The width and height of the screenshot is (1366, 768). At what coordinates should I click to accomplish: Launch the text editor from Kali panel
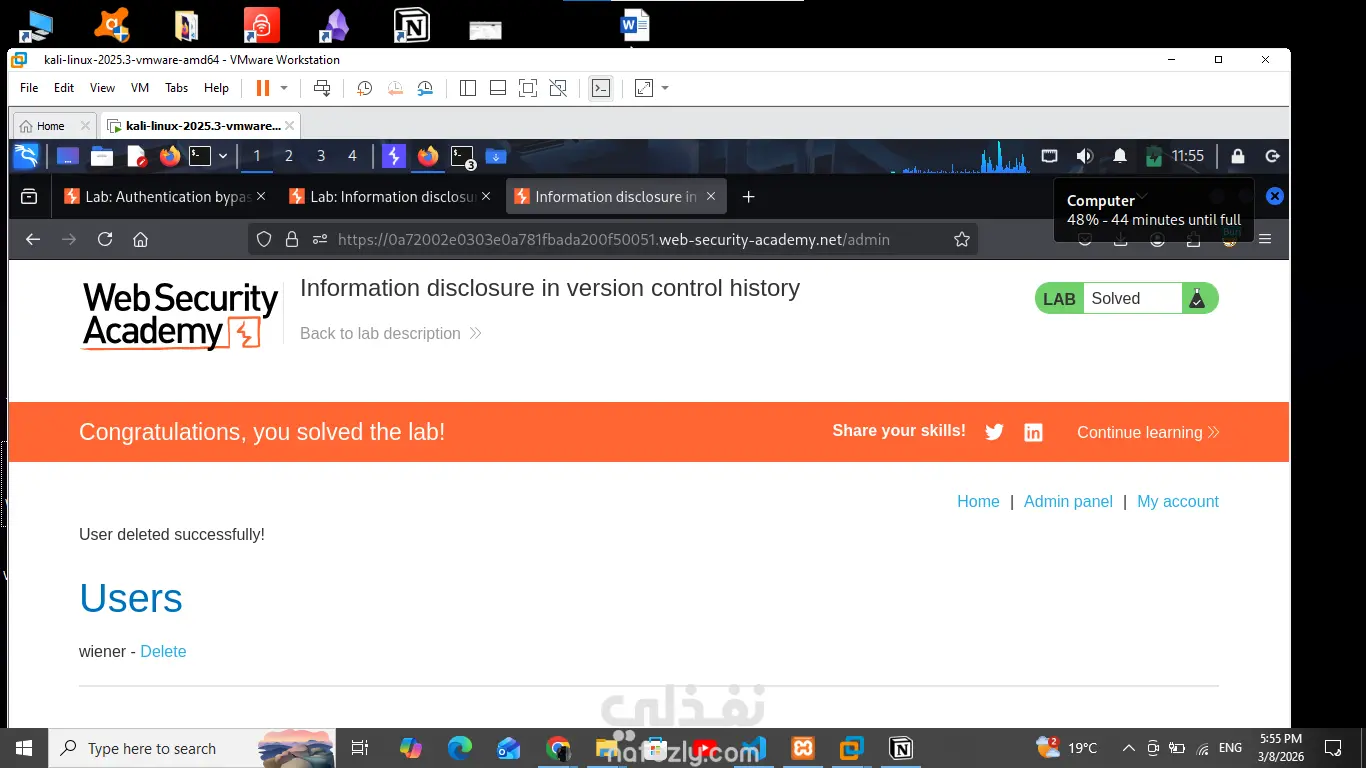click(x=136, y=156)
